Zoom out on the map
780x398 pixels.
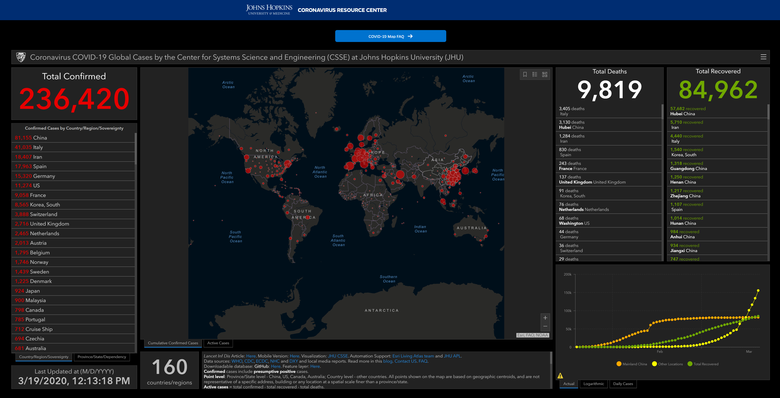pyautogui.click(x=545, y=326)
